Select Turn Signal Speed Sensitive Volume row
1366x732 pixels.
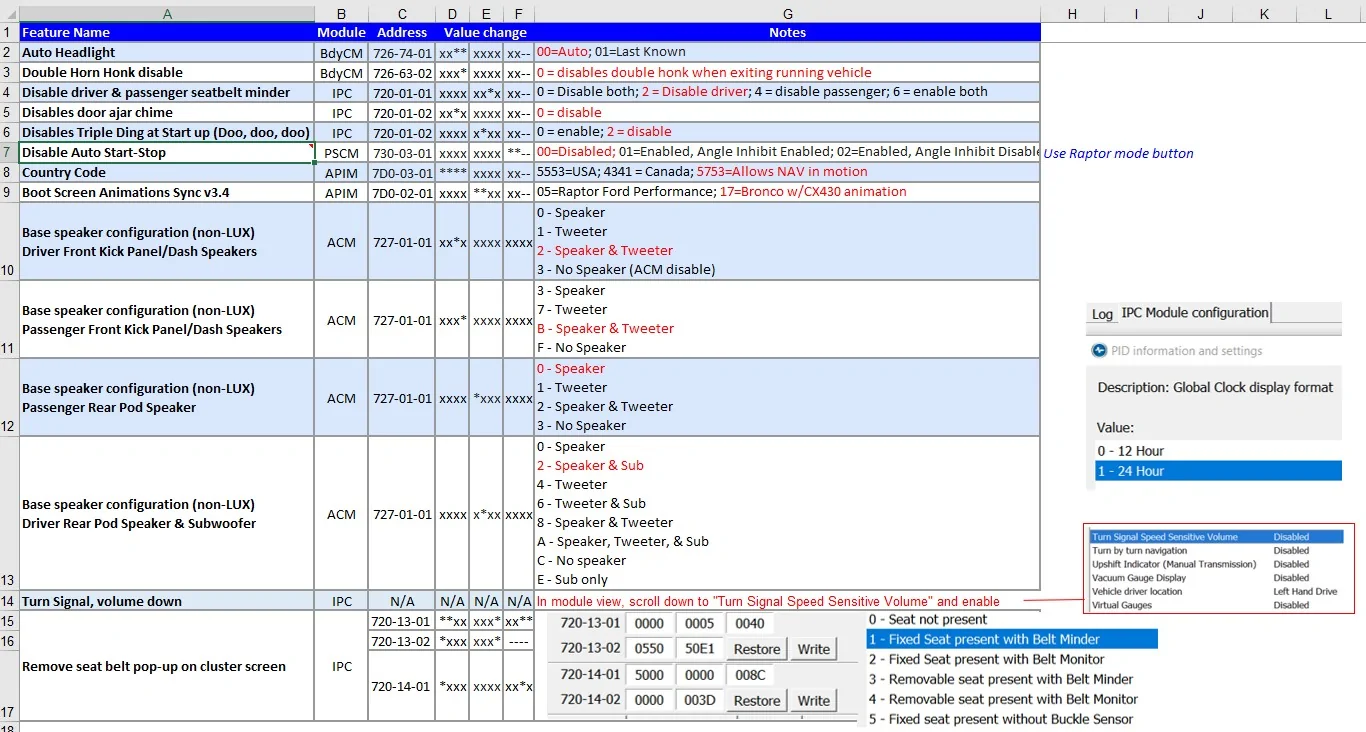tap(1216, 537)
